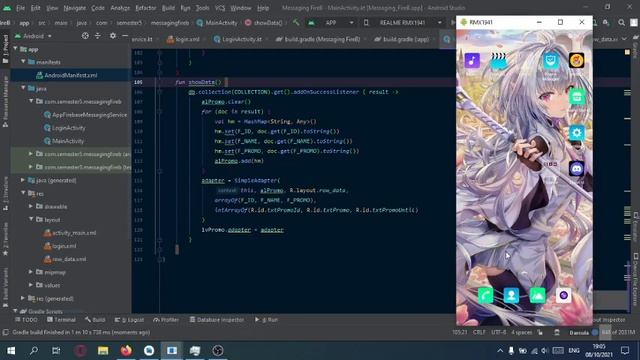Tap the gallery photos icon in phone dock
Viewport: 640px width, 360px height.
(x=537, y=295)
